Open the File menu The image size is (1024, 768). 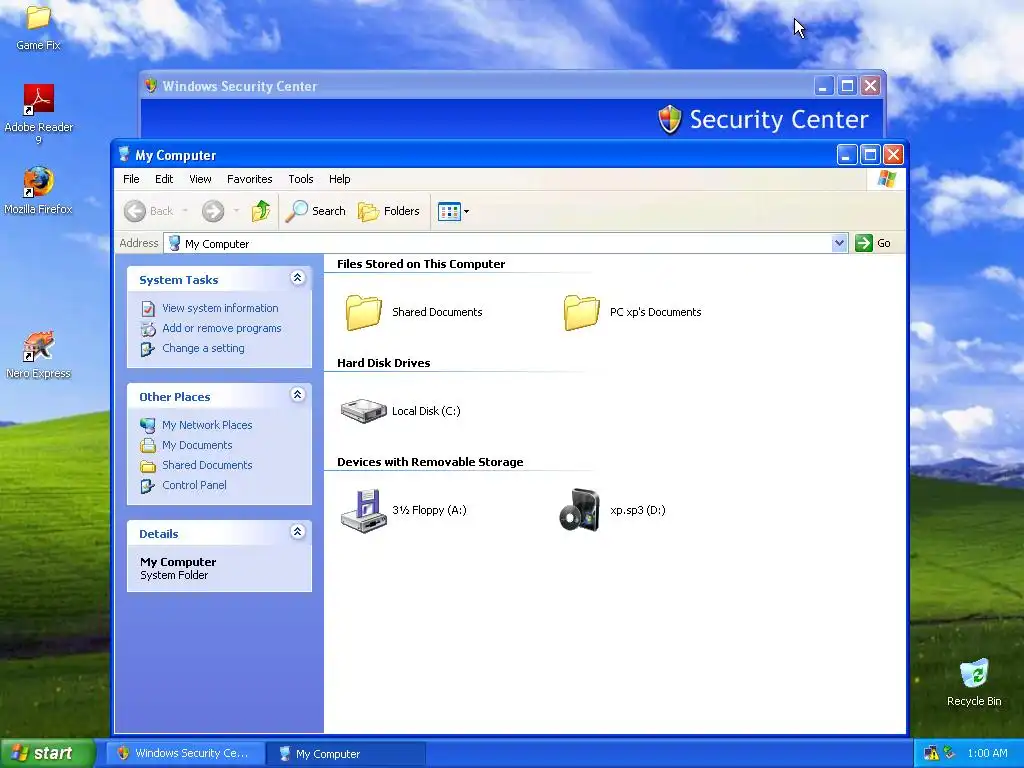coord(131,179)
